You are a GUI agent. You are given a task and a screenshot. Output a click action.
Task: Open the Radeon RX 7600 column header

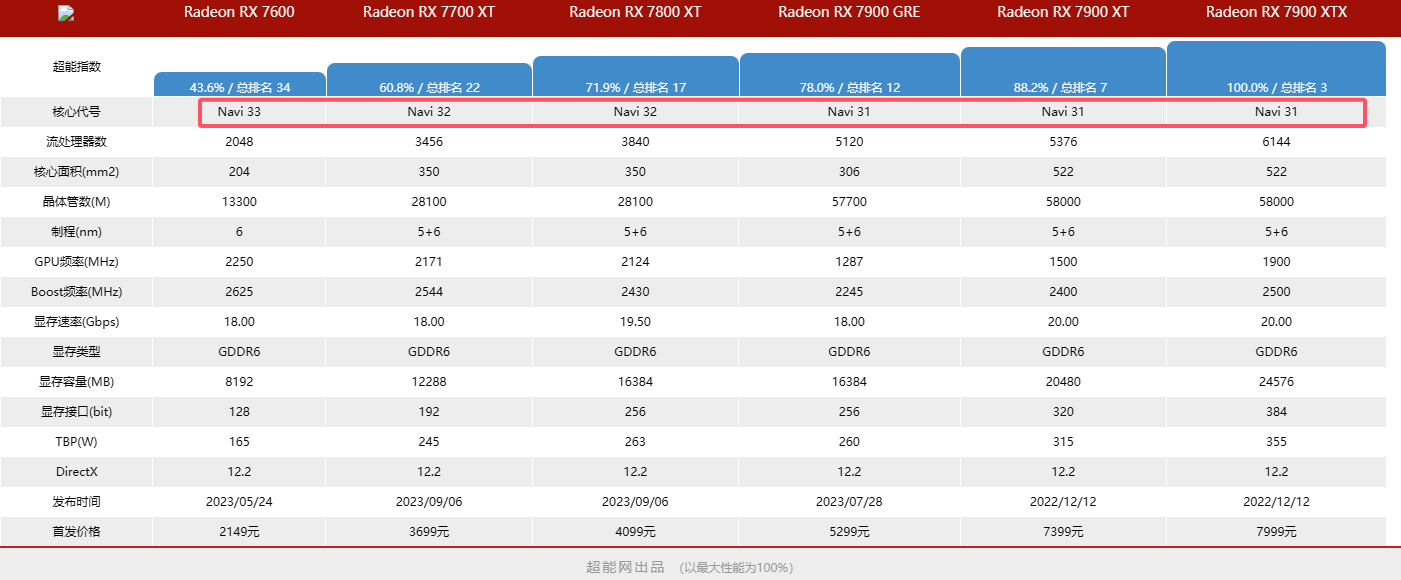click(x=239, y=12)
